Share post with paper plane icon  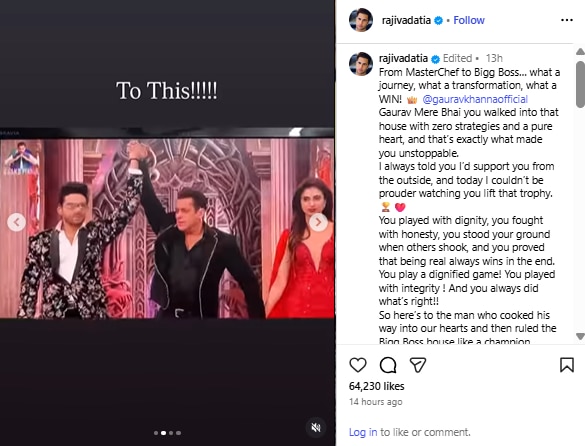(x=417, y=365)
